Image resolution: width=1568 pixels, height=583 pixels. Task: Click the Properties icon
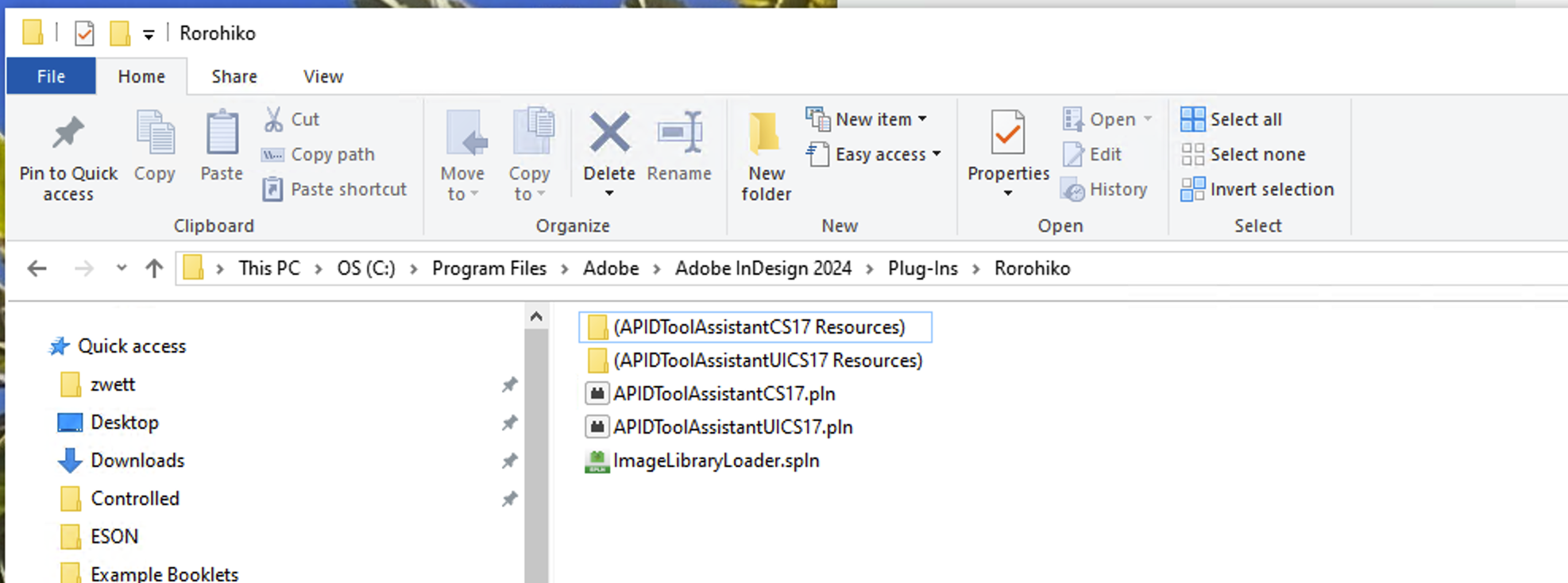1008,132
